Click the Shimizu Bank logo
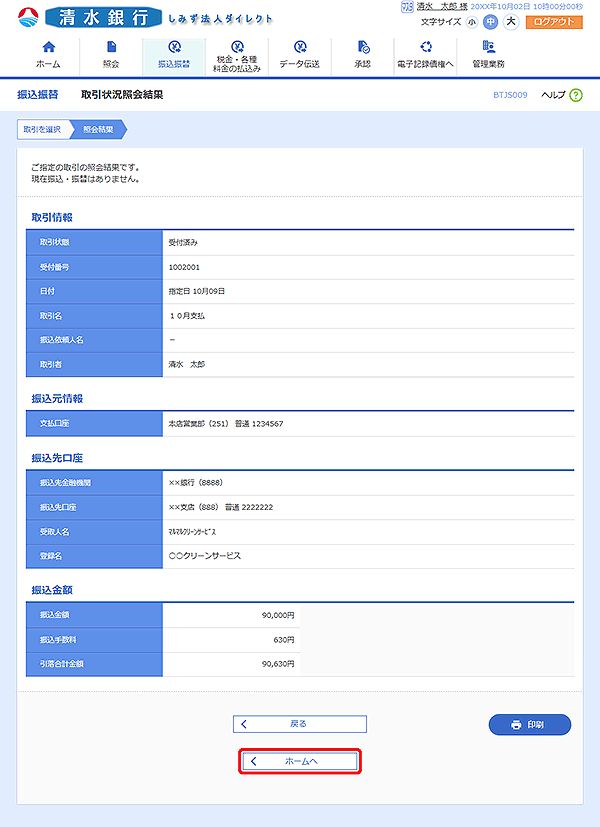Viewport: 600px width, 827px height. click(x=95, y=18)
